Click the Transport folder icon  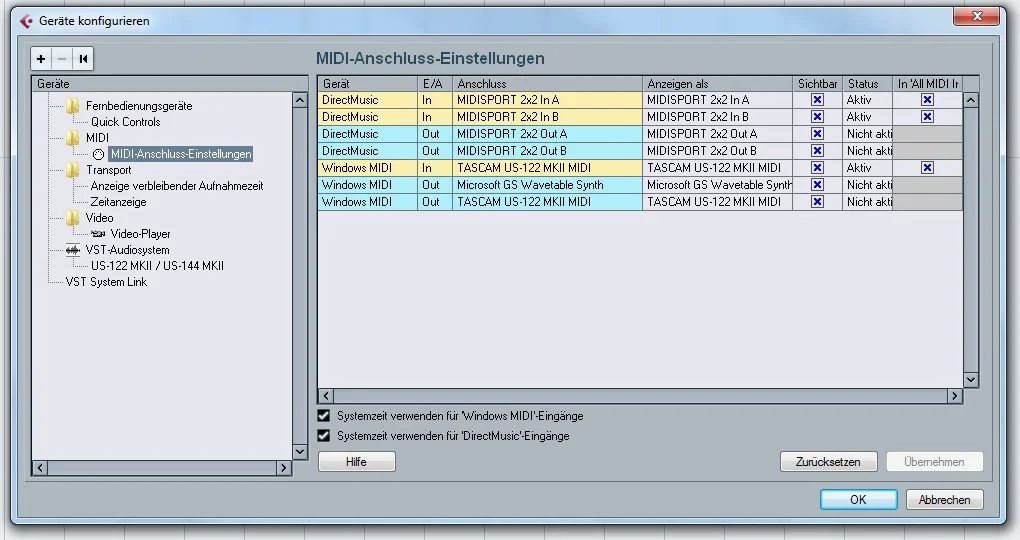click(x=72, y=170)
